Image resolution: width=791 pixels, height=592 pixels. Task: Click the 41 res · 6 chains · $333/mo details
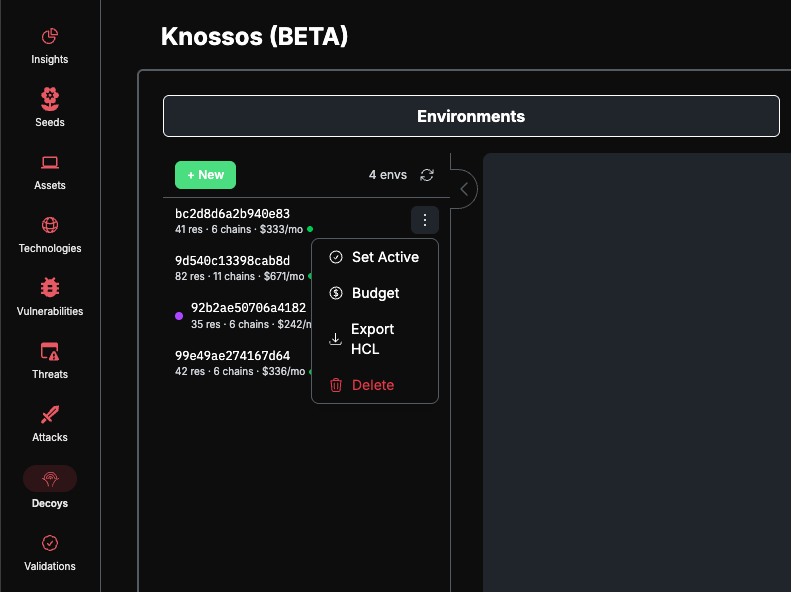click(x=239, y=229)
